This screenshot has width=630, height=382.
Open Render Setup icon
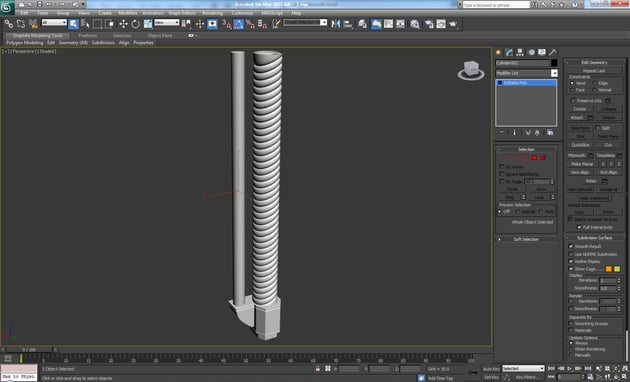coord(429,24)
